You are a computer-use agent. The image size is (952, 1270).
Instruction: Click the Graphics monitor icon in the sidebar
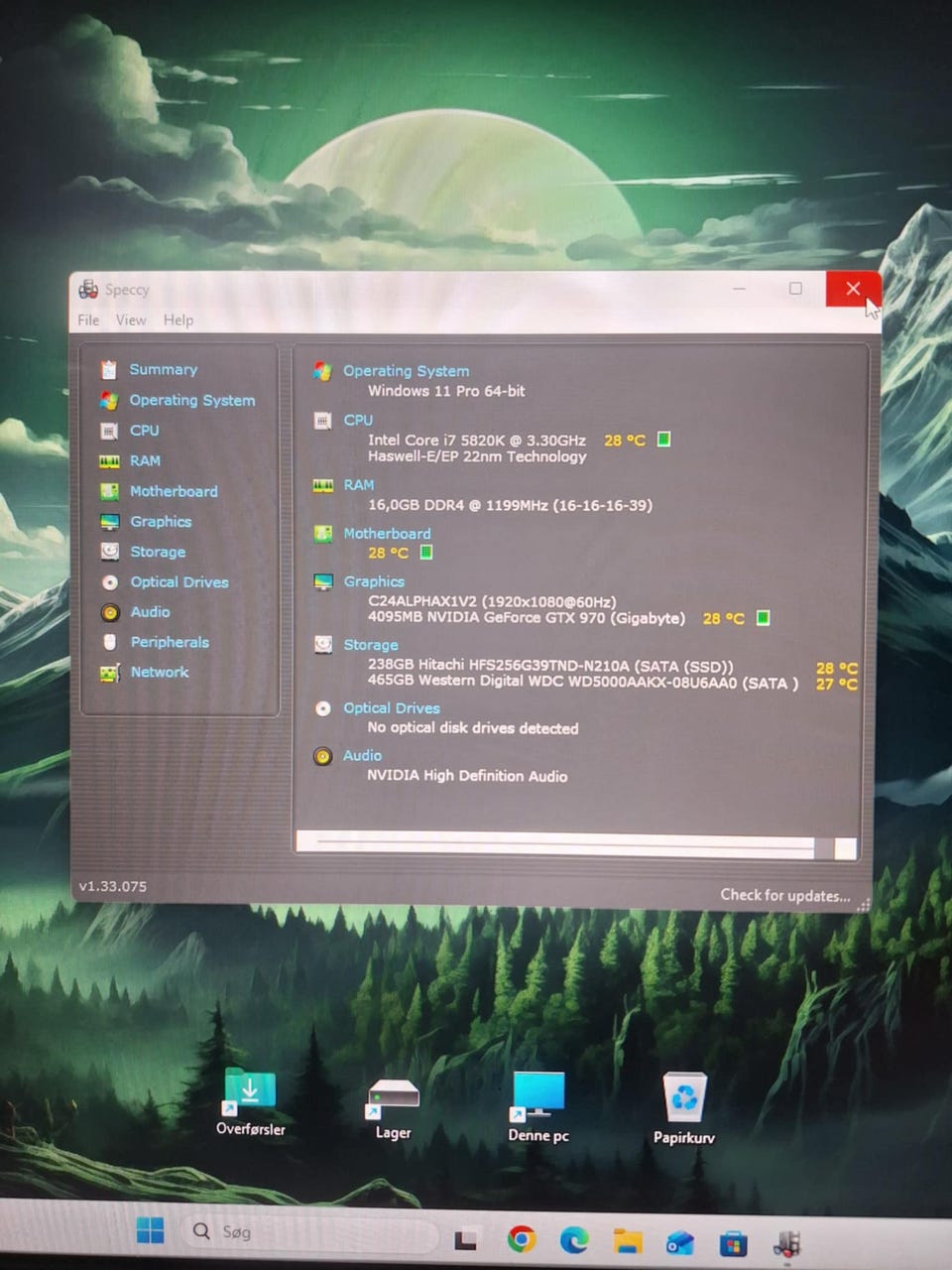tap(109, 522)
